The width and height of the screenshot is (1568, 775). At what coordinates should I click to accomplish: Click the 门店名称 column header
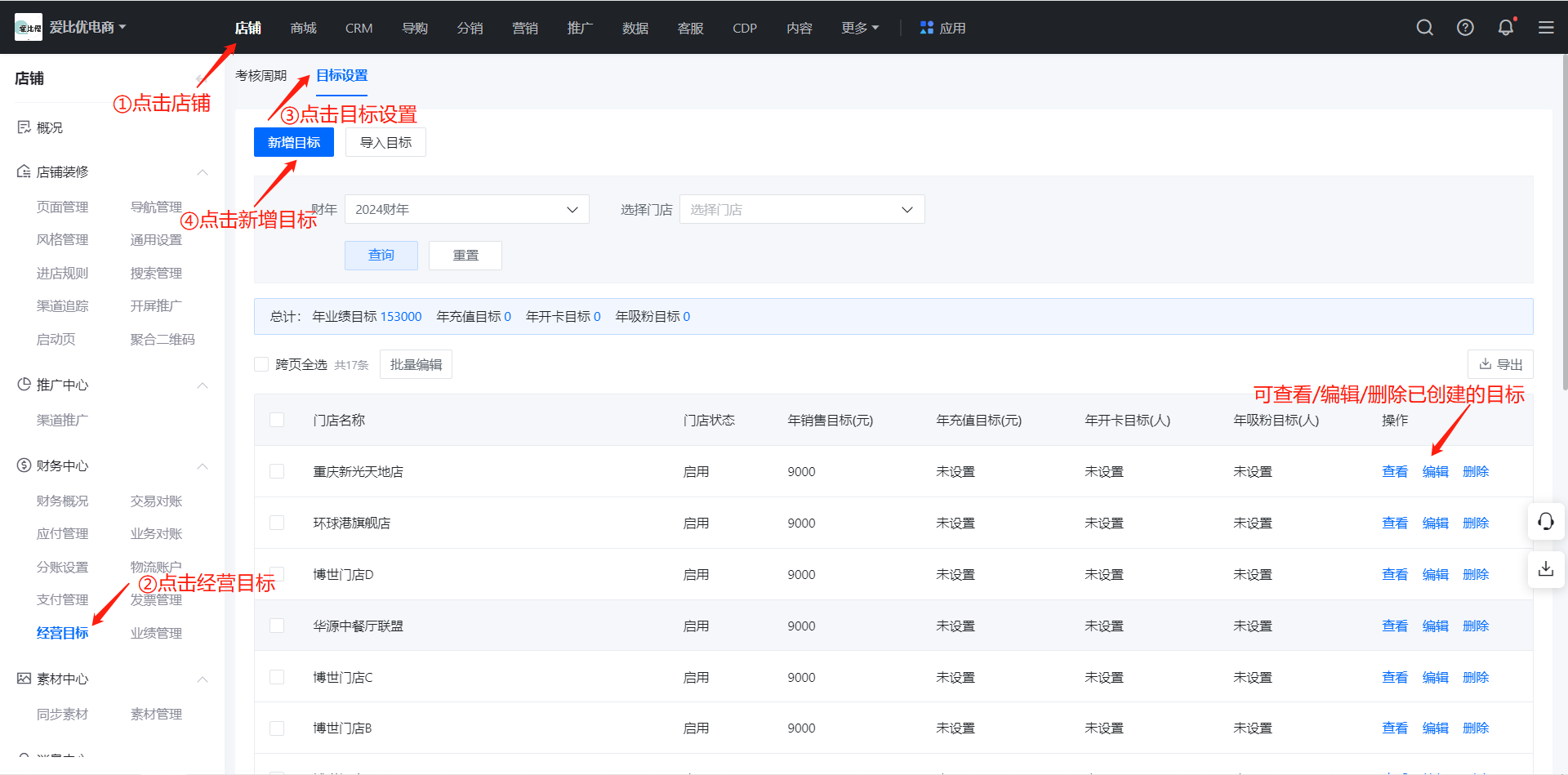(339, 420)
